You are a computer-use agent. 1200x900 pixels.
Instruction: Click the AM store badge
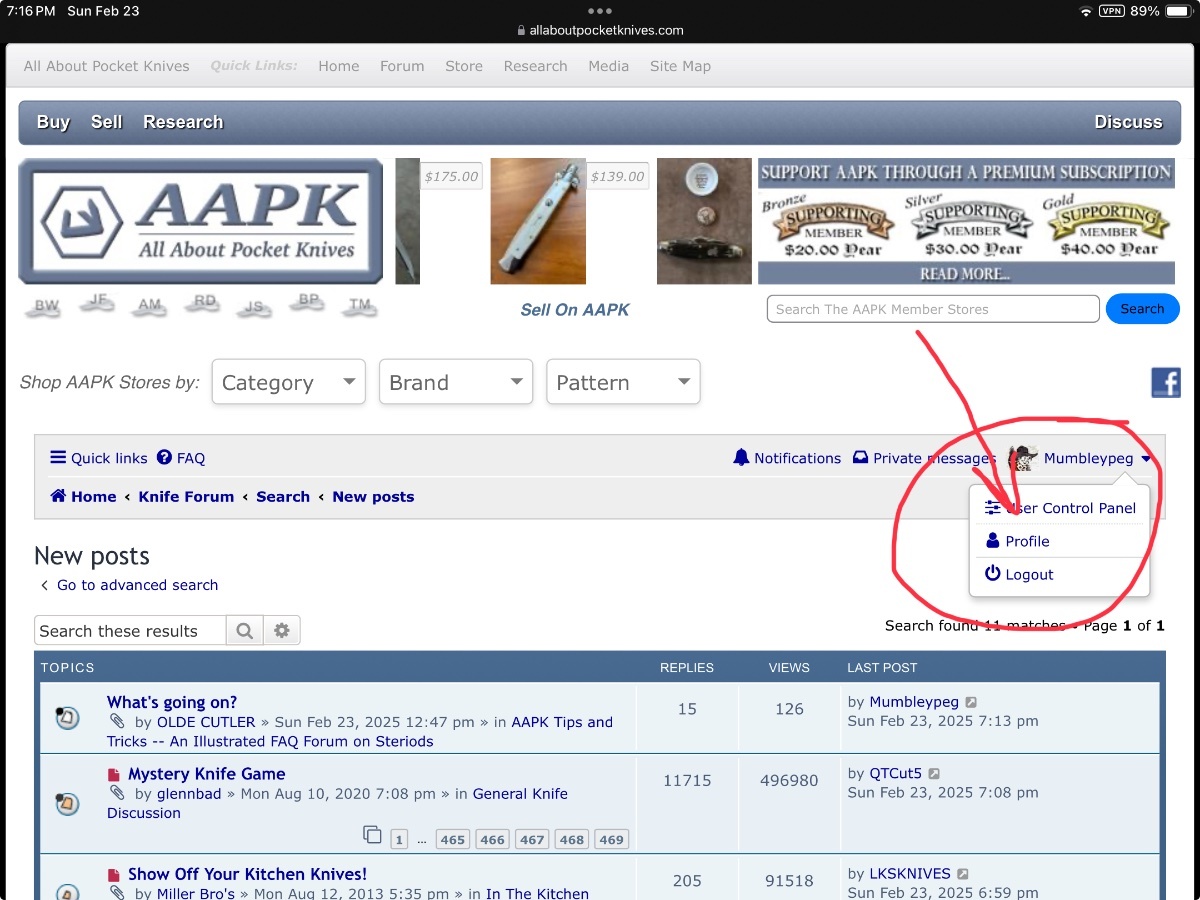pyautogui.click(x=150, y=306)
